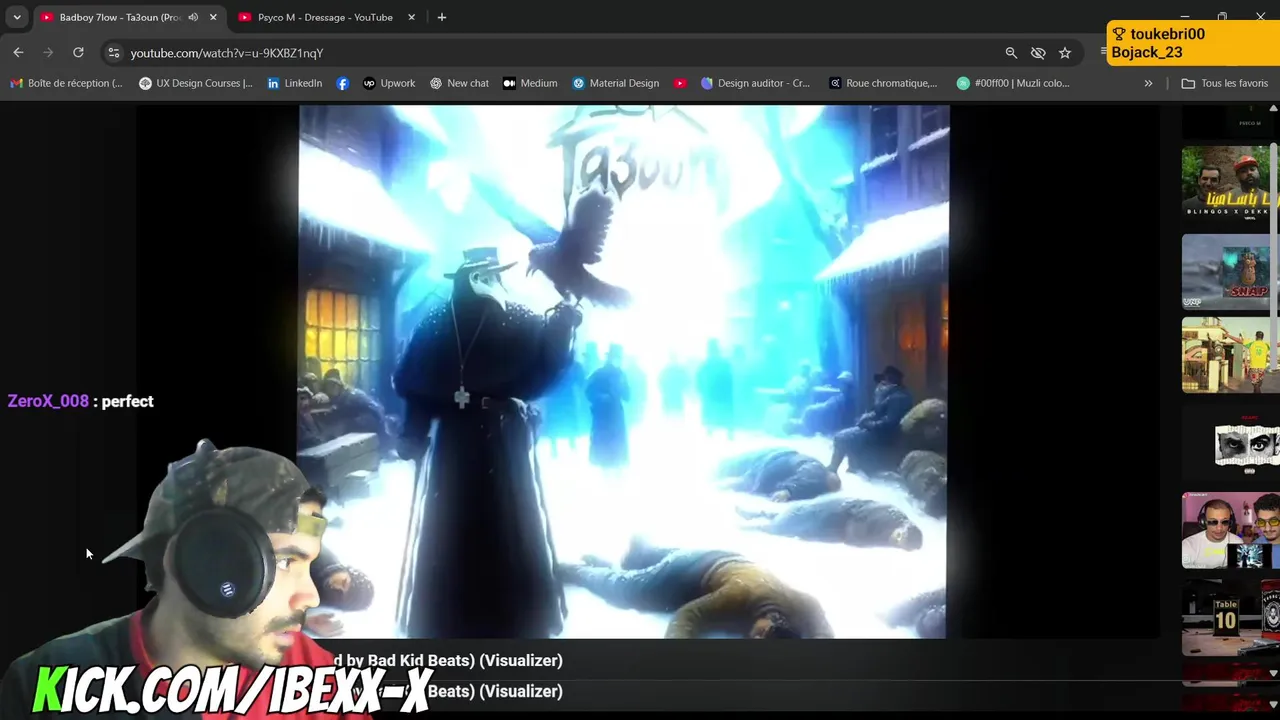Viewport: 1280px width, 720px height.
Task: Switch to Psyco M - Dressage YouTube tab
Action: click(326, 17)
